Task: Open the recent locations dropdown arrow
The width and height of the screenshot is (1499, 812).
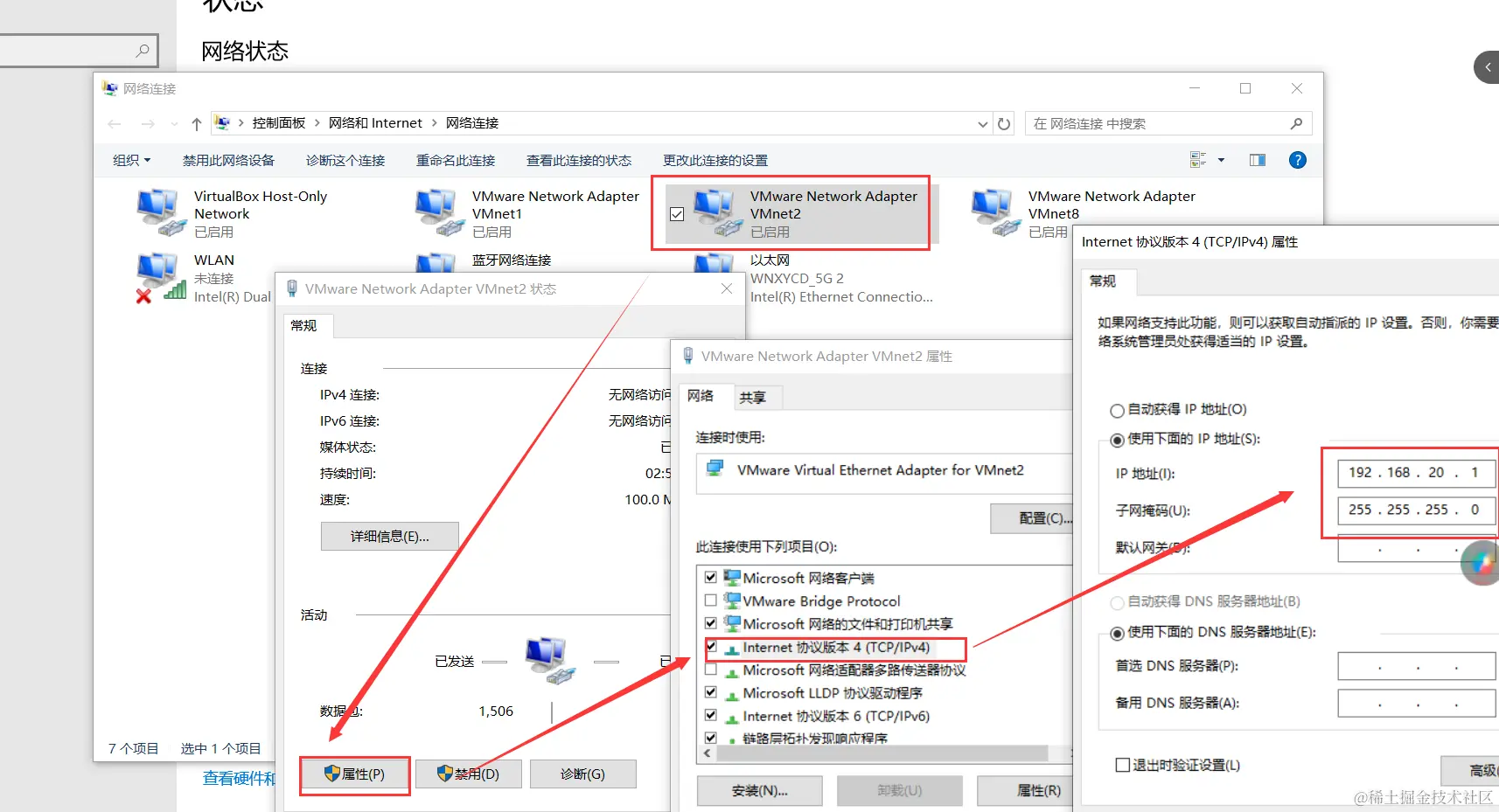Action: [x=174, y=124]
